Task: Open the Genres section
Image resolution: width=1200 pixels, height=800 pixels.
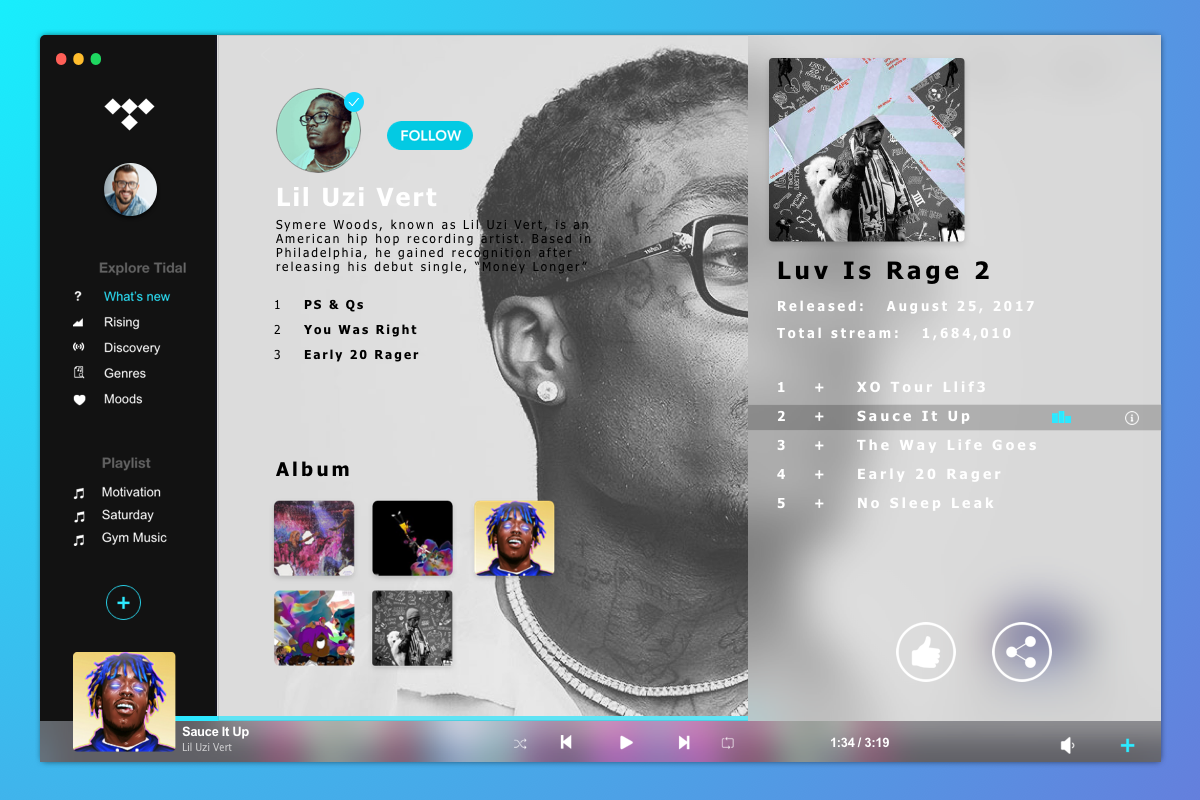Action: click(125, 373)
